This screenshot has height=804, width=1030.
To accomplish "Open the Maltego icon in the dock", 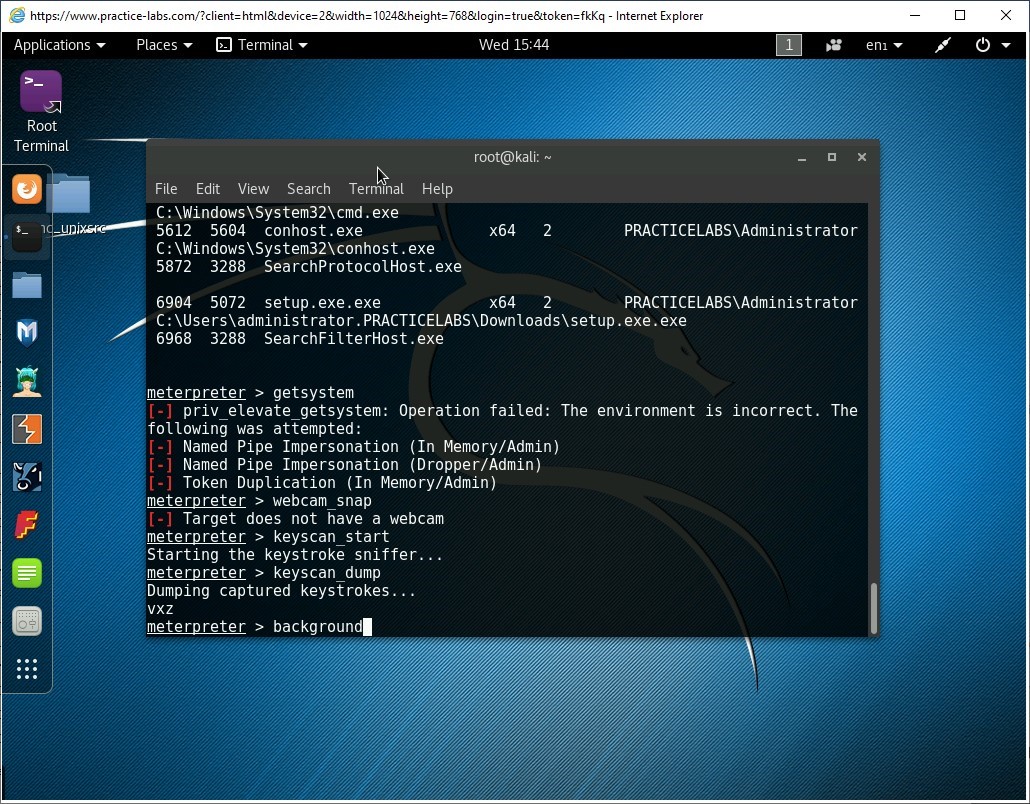I will coord(27,477).
